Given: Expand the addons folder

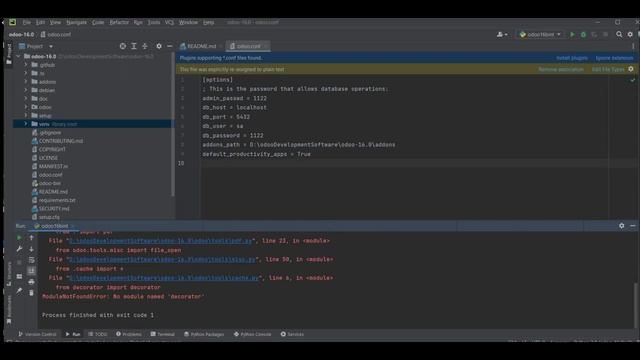Looking at the screenshot, I should pos(26,82).
